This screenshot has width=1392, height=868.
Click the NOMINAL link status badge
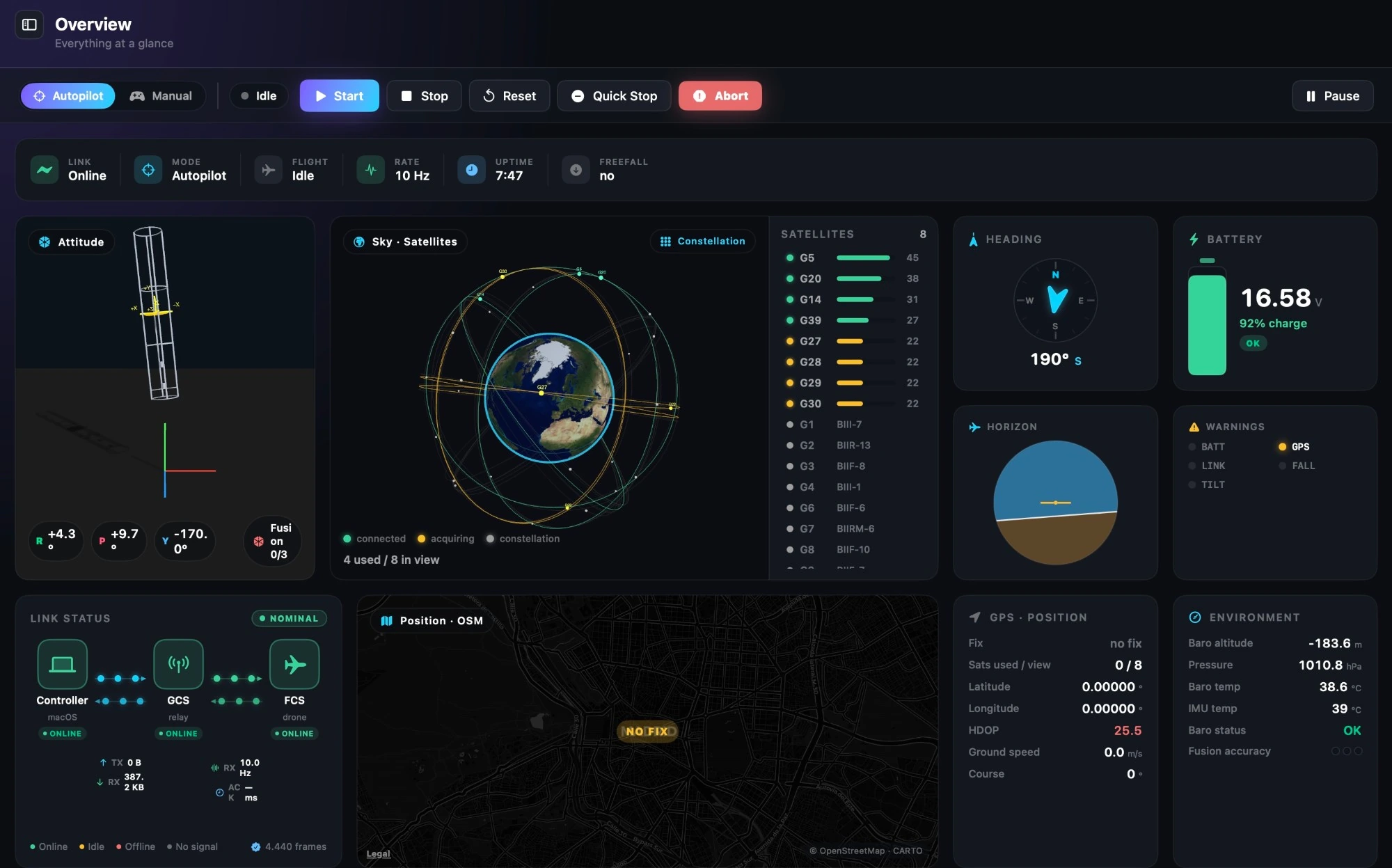pyautogui.click(x=289, y=618)
